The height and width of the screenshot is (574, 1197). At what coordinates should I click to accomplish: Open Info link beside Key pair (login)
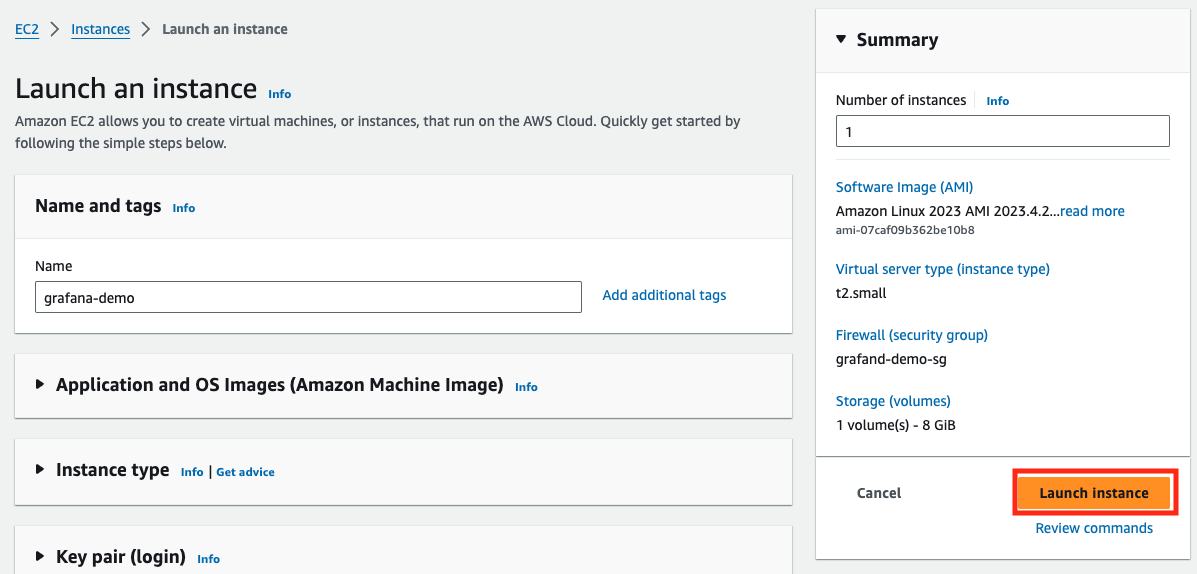(208, 559)
